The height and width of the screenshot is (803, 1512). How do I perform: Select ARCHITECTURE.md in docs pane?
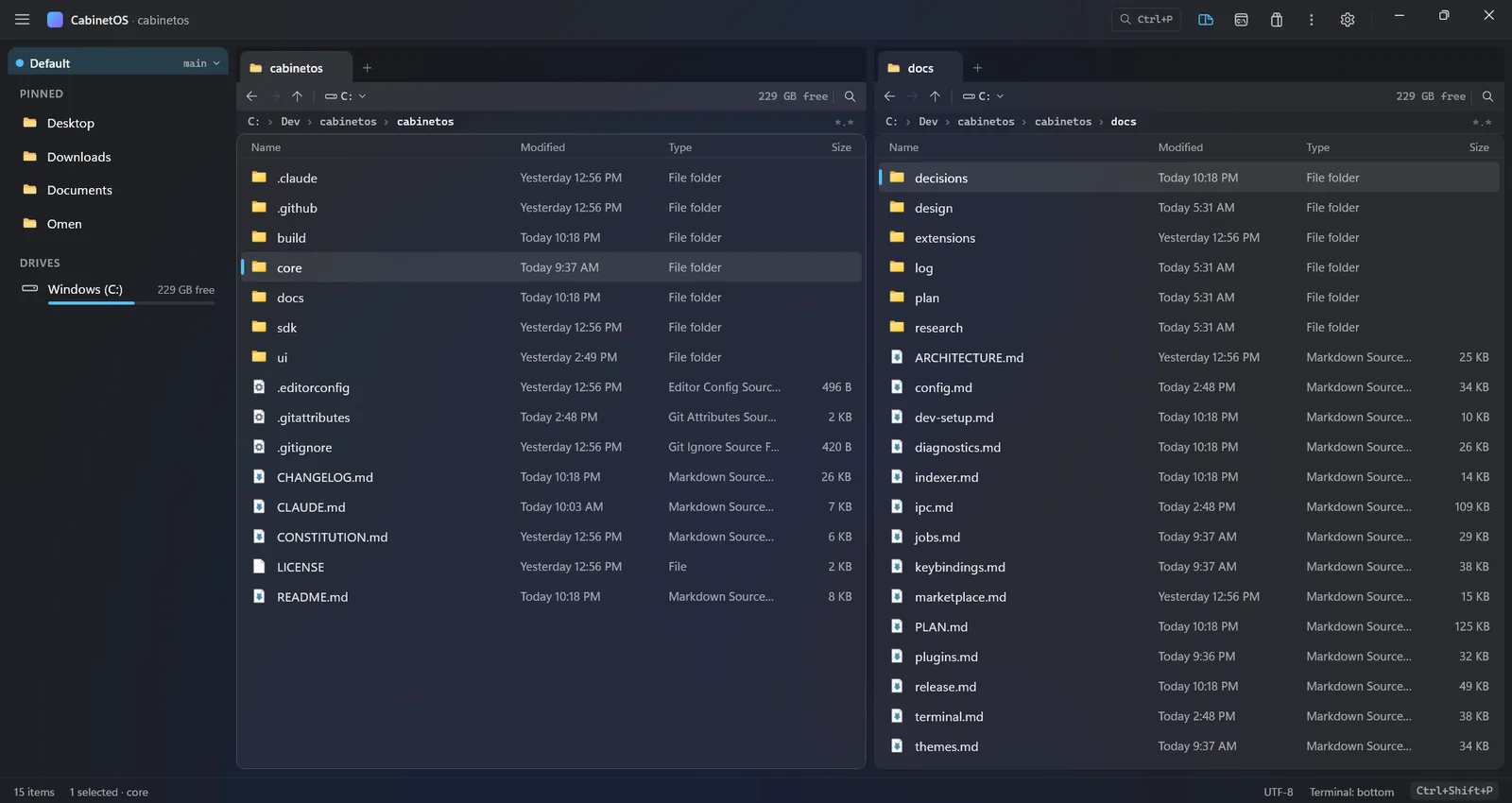point(1189,357)
